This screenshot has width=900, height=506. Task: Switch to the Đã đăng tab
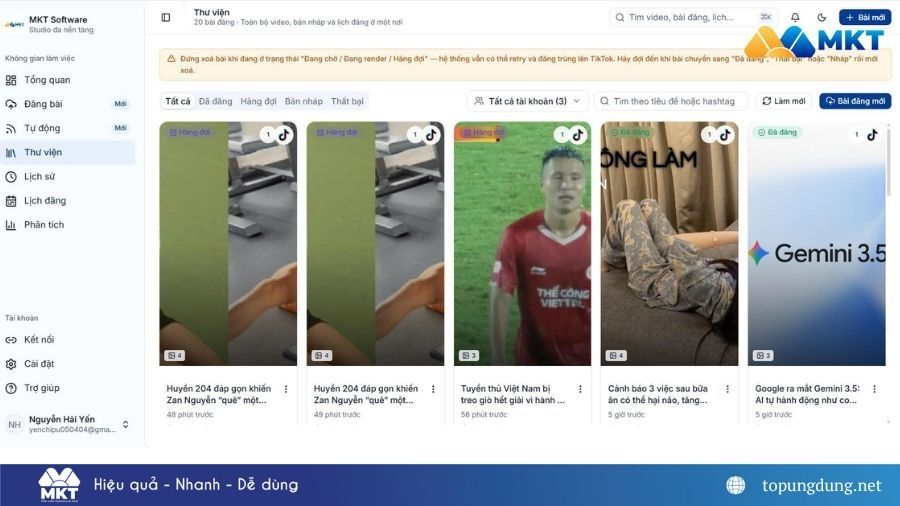(215, 101)
